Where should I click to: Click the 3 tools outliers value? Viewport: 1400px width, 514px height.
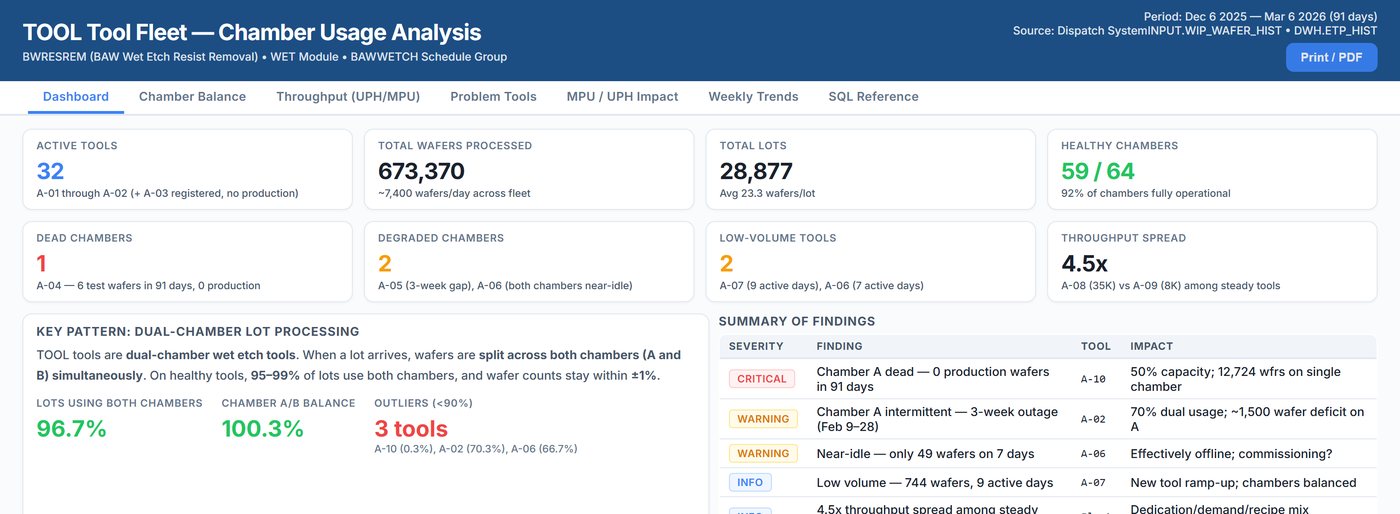click(411, 429)
